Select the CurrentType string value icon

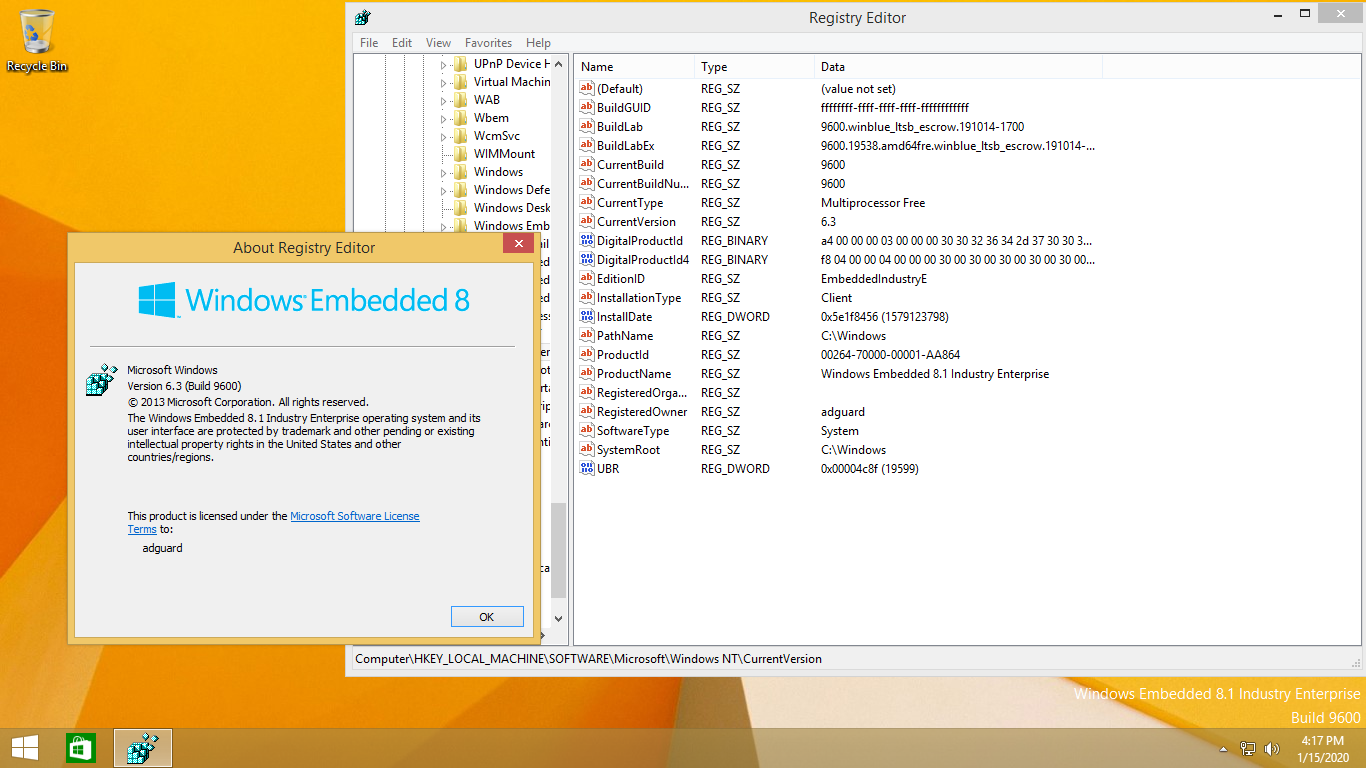click(x=587, y=203)
